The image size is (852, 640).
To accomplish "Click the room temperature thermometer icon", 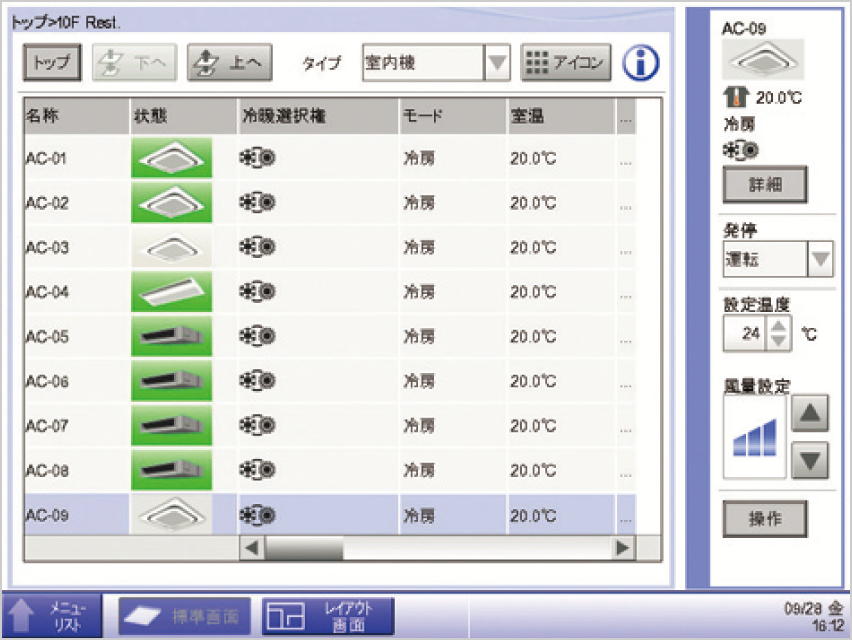I will pos(736,97).
